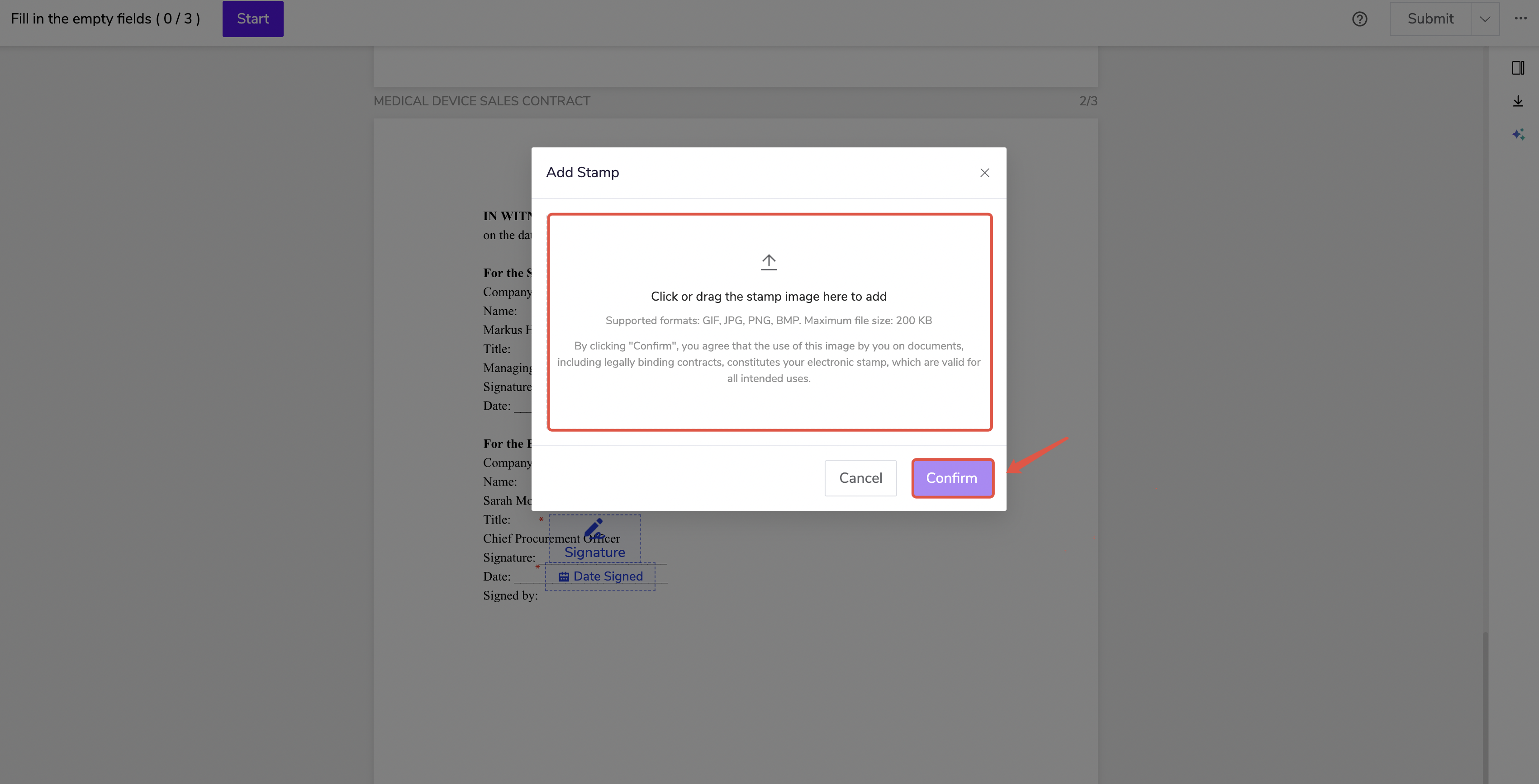Click the Date Signed calendar icon
The image size is (1539, 784).
click(563, 577)
